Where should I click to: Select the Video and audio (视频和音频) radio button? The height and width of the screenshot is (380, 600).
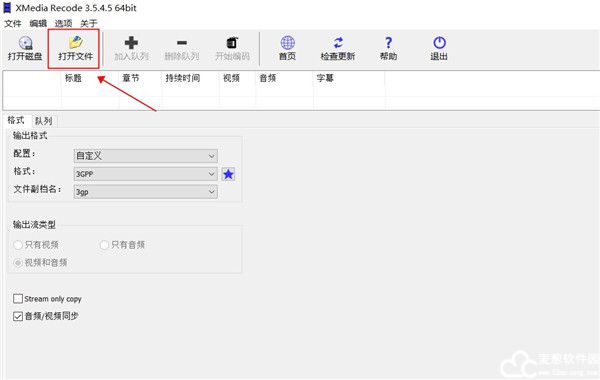click(18, 263)
